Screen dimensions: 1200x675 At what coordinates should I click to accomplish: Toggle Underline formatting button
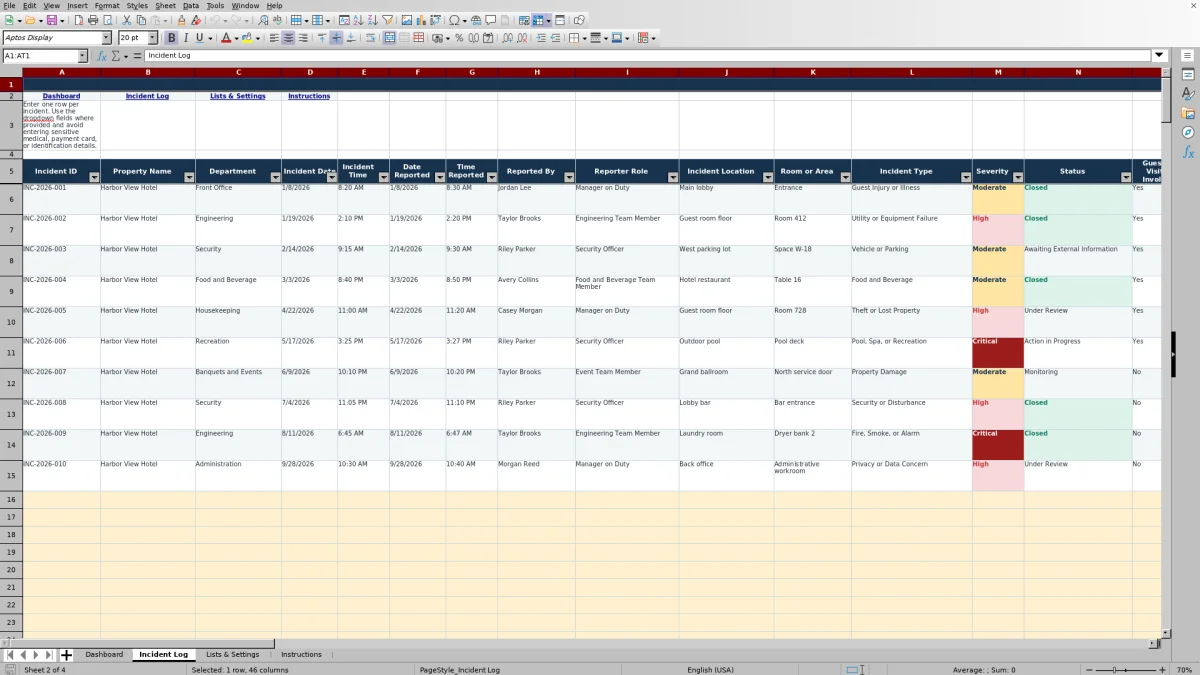[x=199, y=38]
